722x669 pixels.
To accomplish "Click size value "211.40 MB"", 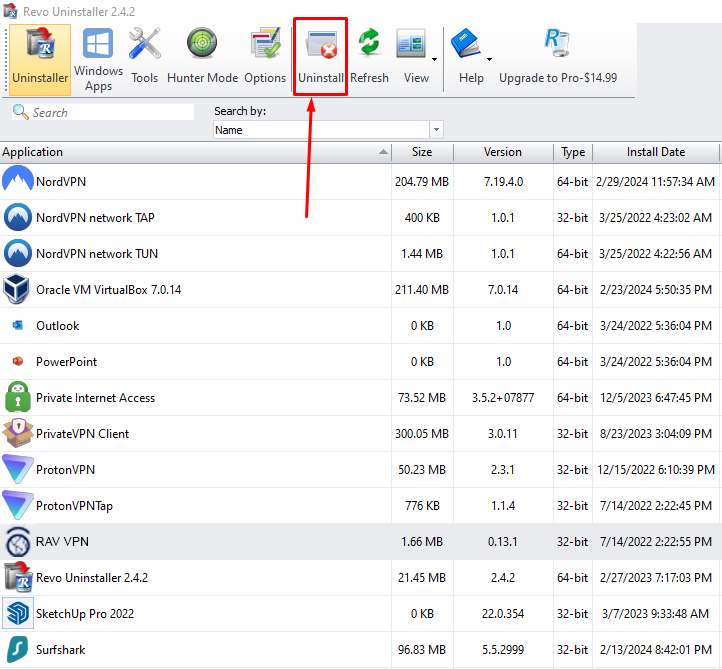I will (x=422, y=290).
